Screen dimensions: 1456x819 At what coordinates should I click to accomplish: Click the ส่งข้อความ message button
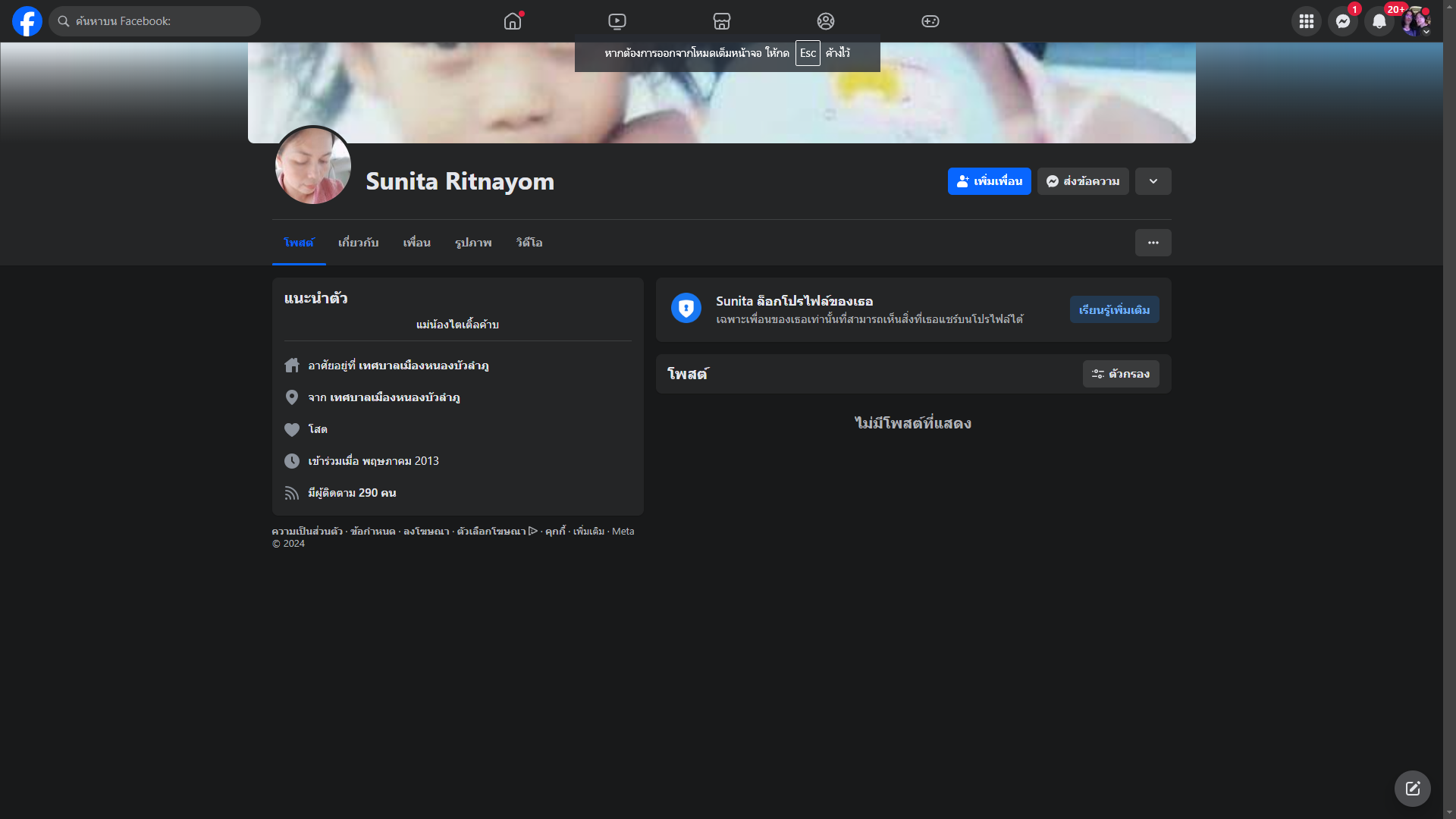click(x=1082, y=181)
